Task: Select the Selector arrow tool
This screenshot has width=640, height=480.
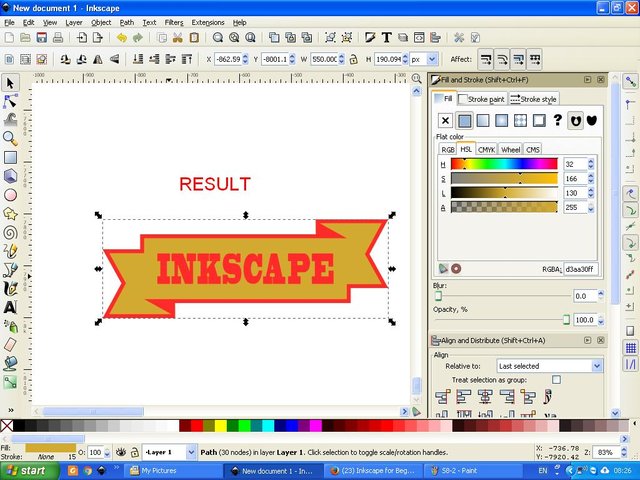Action: click(x=10, y=83)
